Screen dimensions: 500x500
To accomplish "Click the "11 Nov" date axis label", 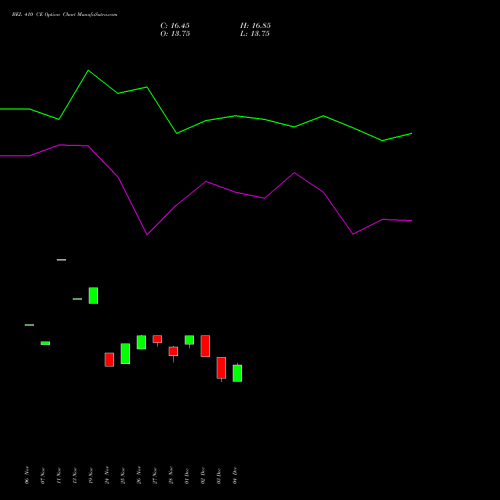I will (59, 475).
